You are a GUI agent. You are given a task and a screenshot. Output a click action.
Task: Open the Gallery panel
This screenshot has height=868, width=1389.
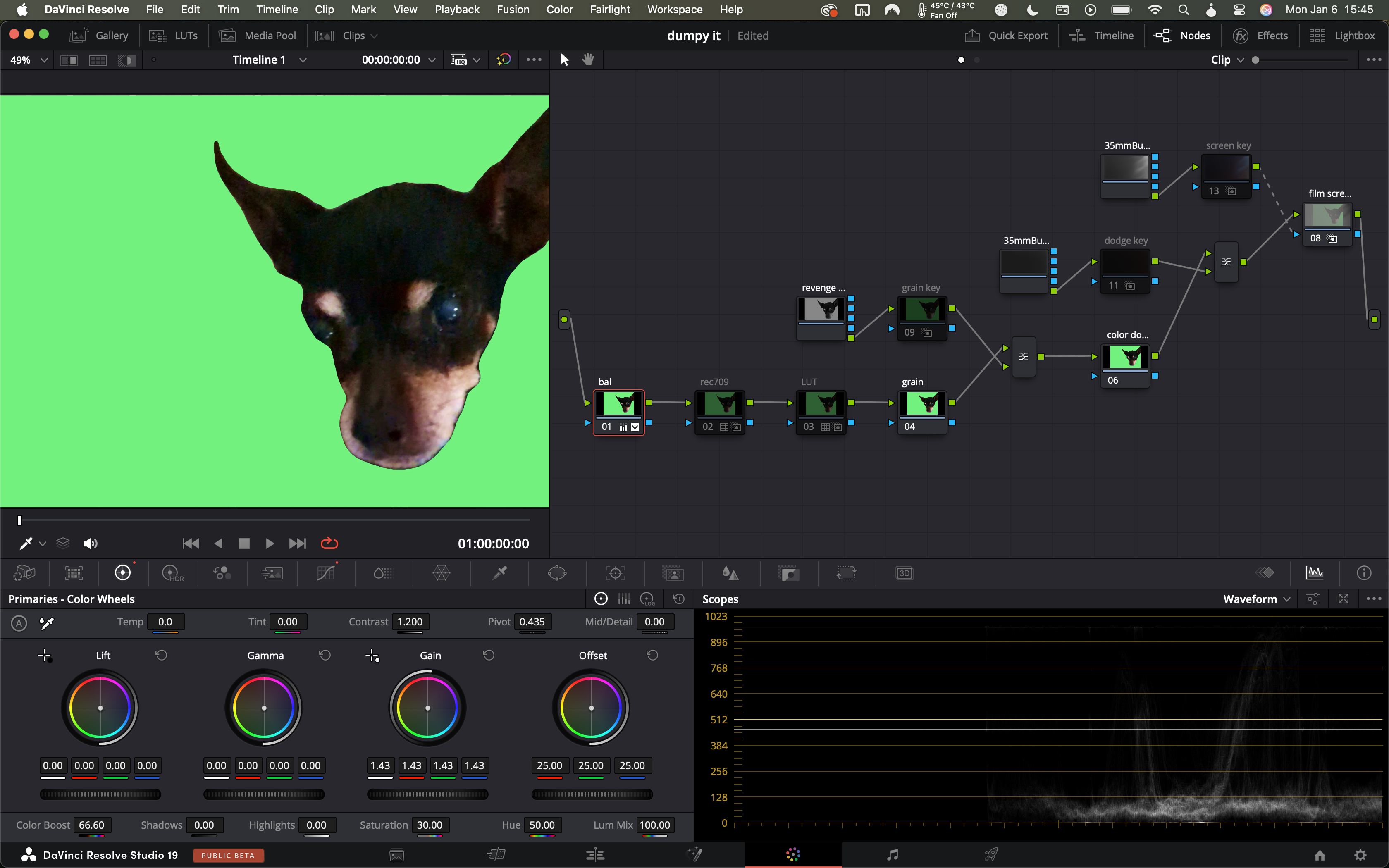click(99, 36)
